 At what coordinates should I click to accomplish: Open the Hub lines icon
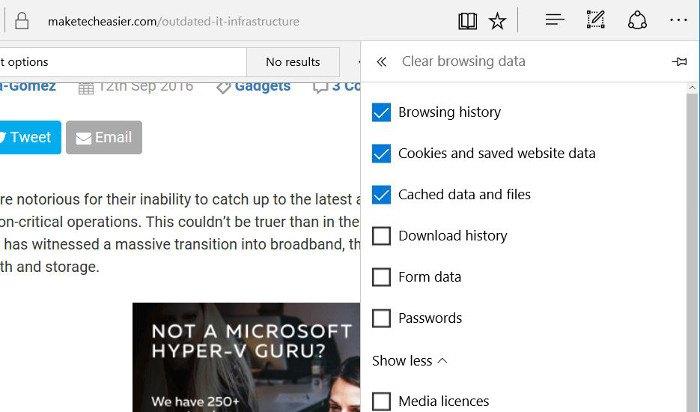[x=555, y=21]
